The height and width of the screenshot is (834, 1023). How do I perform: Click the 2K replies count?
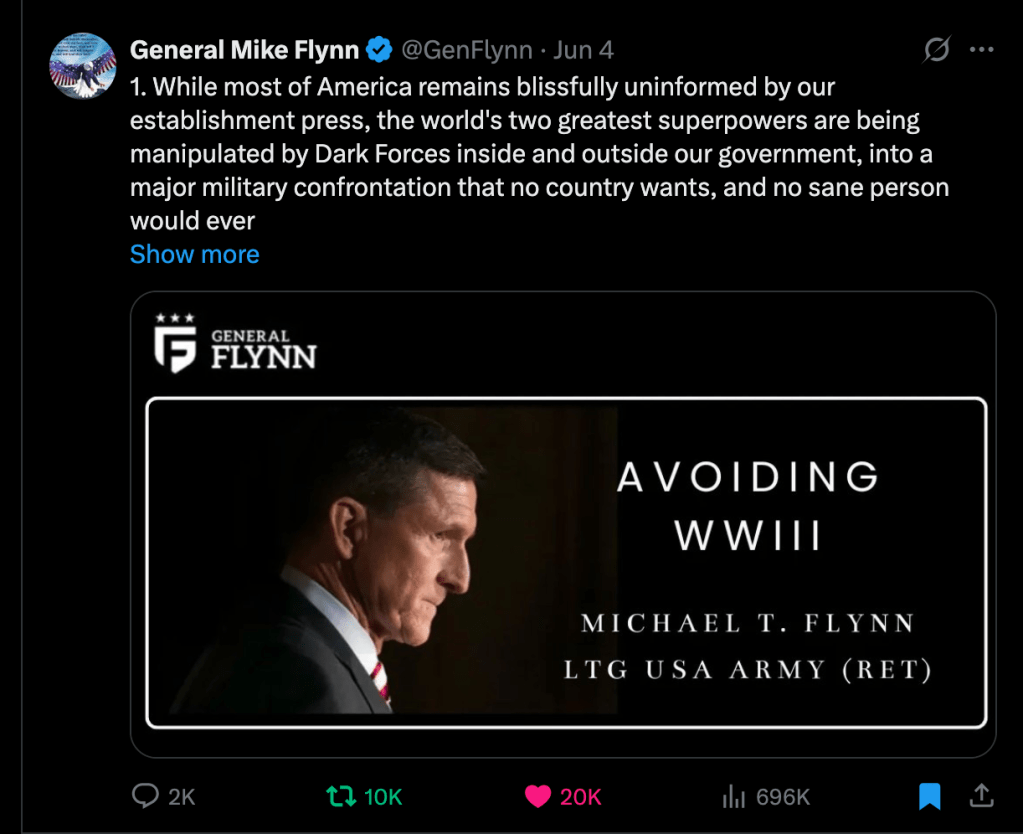pyautogui.click(x=181, y=797)
